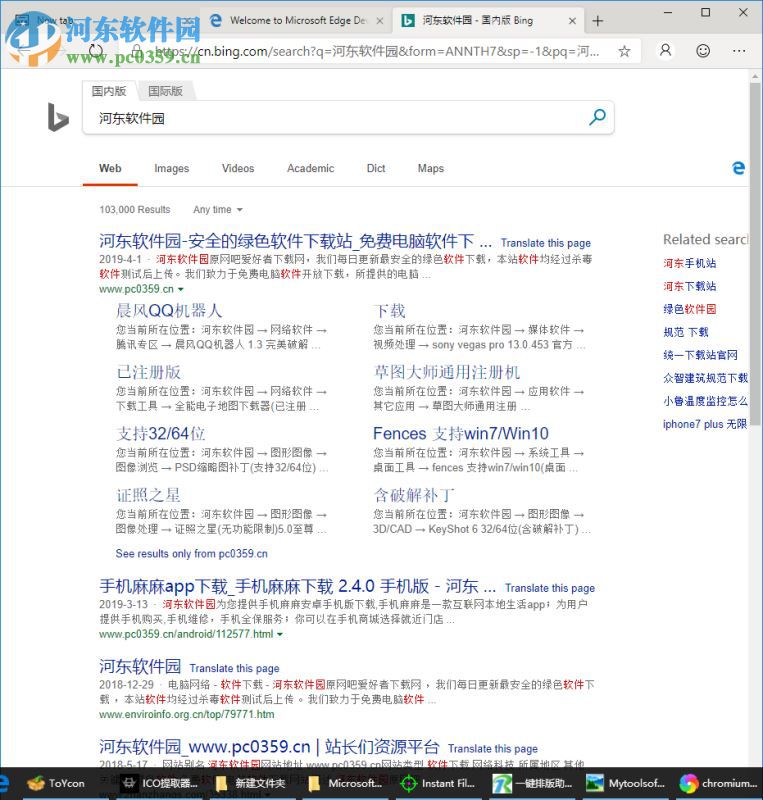Click related search 河东手机站
763x800 pixels.
[690, 263]
